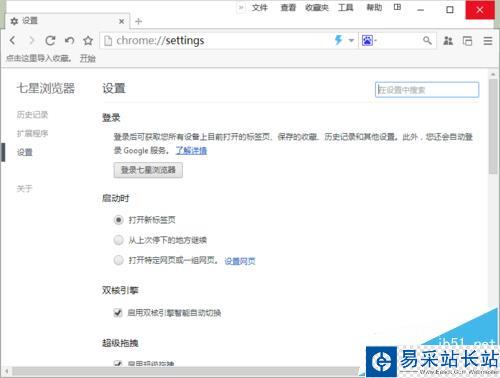The width and height of the screenshot is (500, 378).
Task: Toggle 启用双核引擎智能自动切换 checkbox
Action: pos(118,313)
